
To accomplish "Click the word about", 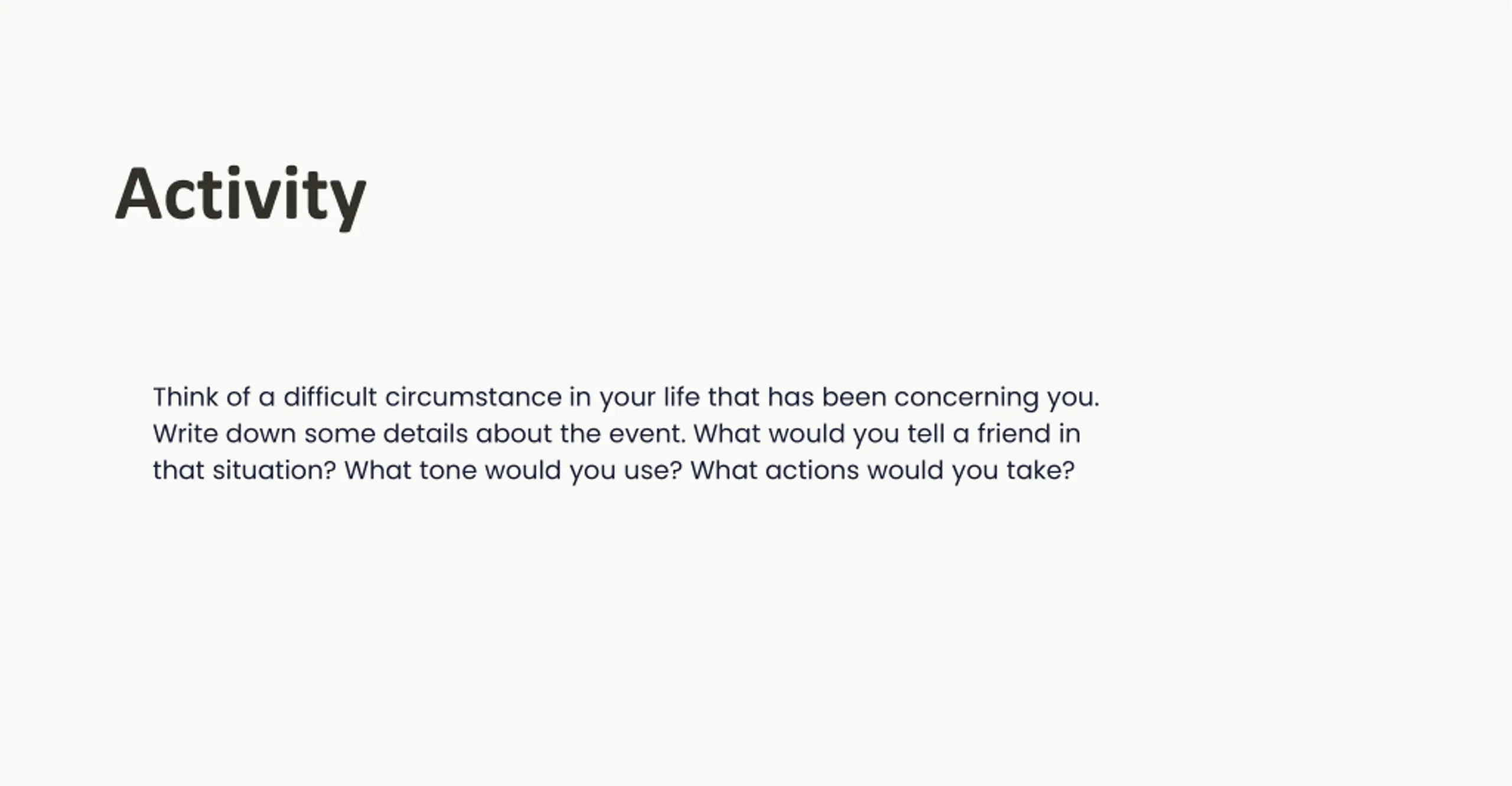I will coord(514,433).
